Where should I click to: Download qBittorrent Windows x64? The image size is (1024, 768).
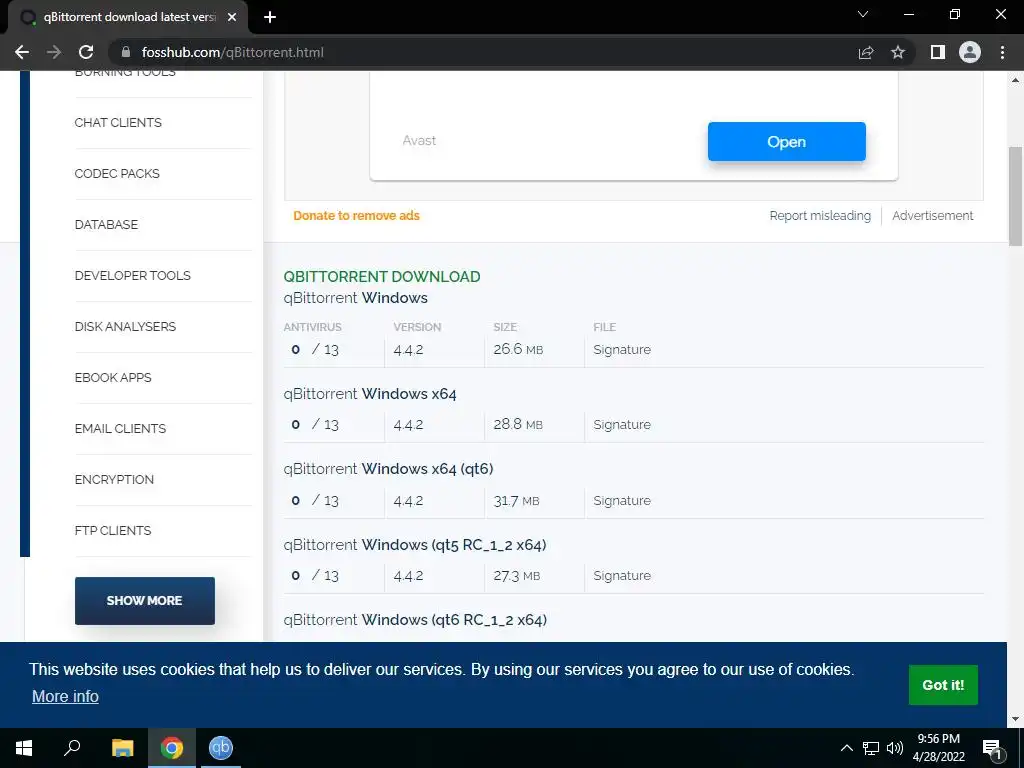pos(370,394)
